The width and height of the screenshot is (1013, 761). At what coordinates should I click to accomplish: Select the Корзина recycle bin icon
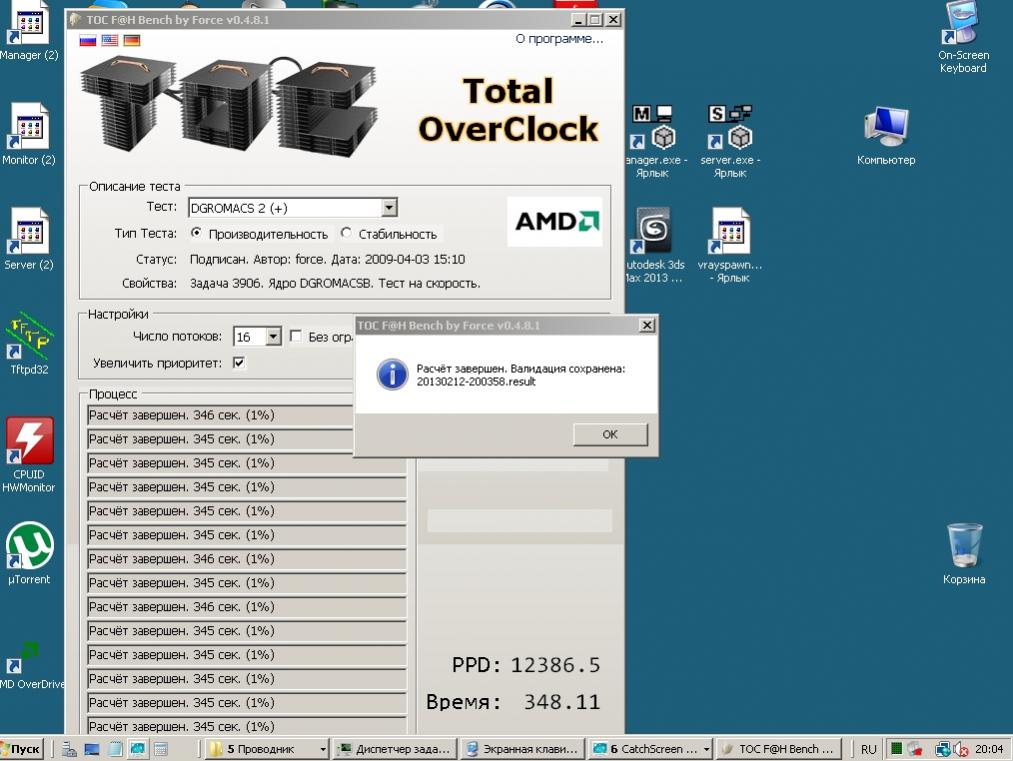point(964,554)
